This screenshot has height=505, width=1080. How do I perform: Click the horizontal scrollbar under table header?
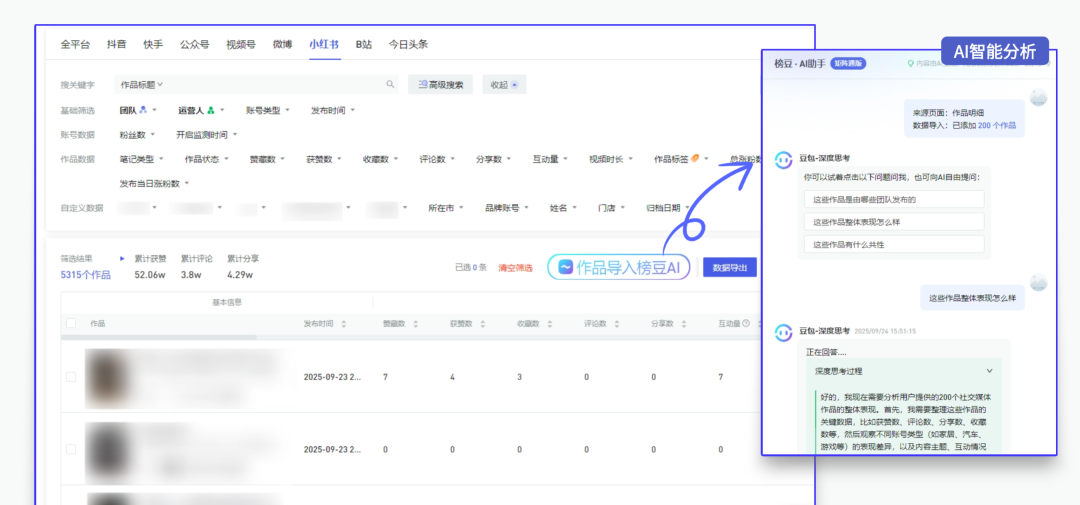coord(158,338)
